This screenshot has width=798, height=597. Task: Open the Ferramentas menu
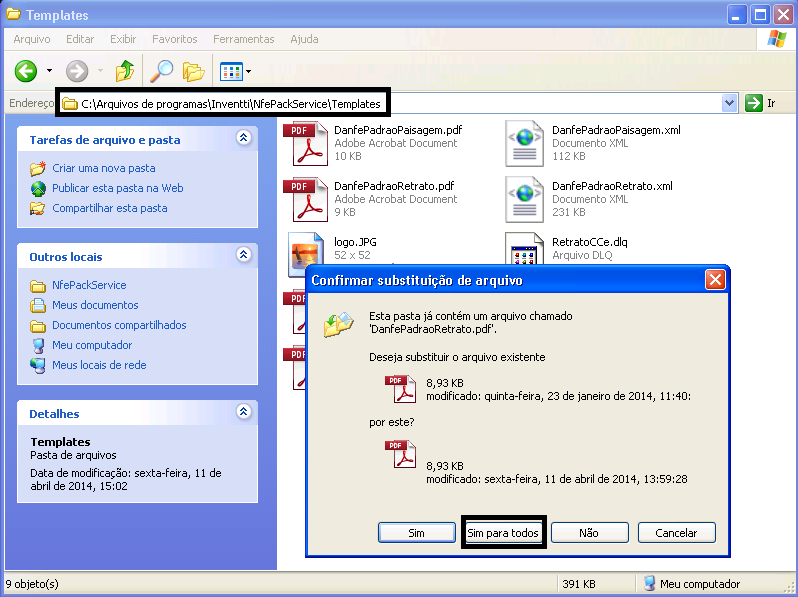[243, 39]
